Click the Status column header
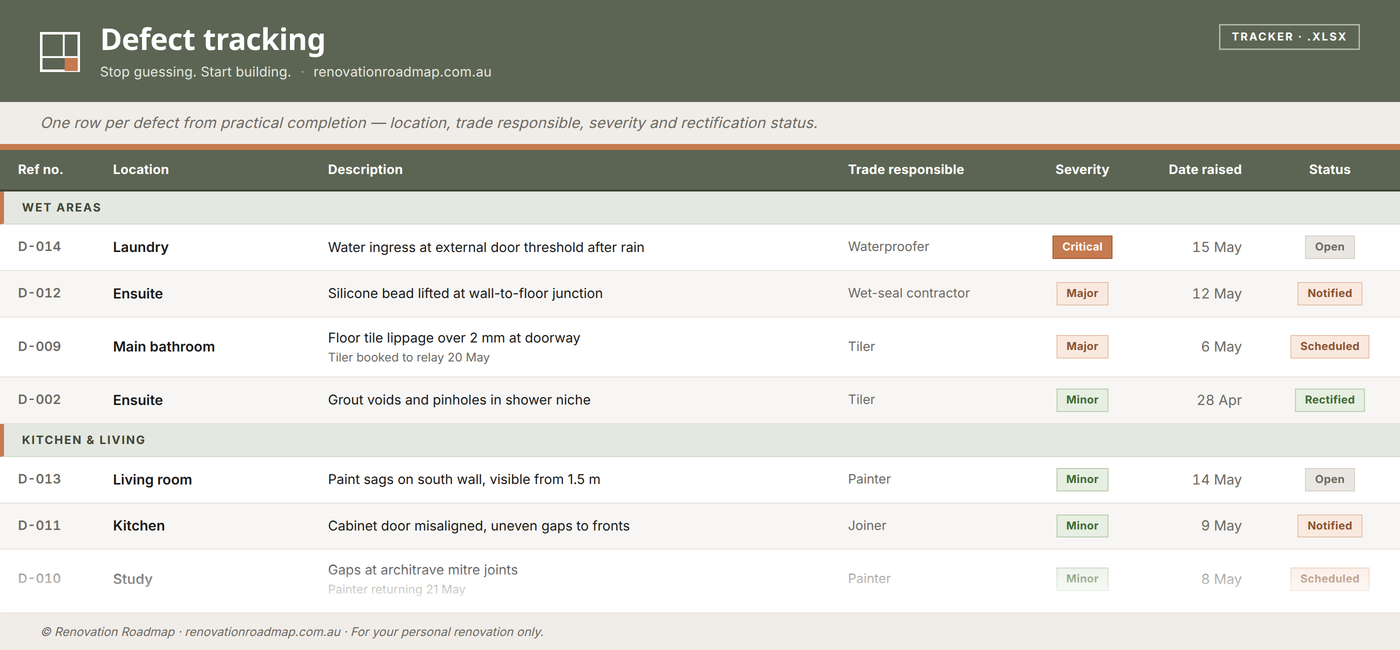1400x650 pixels. tap(1329, 169)
